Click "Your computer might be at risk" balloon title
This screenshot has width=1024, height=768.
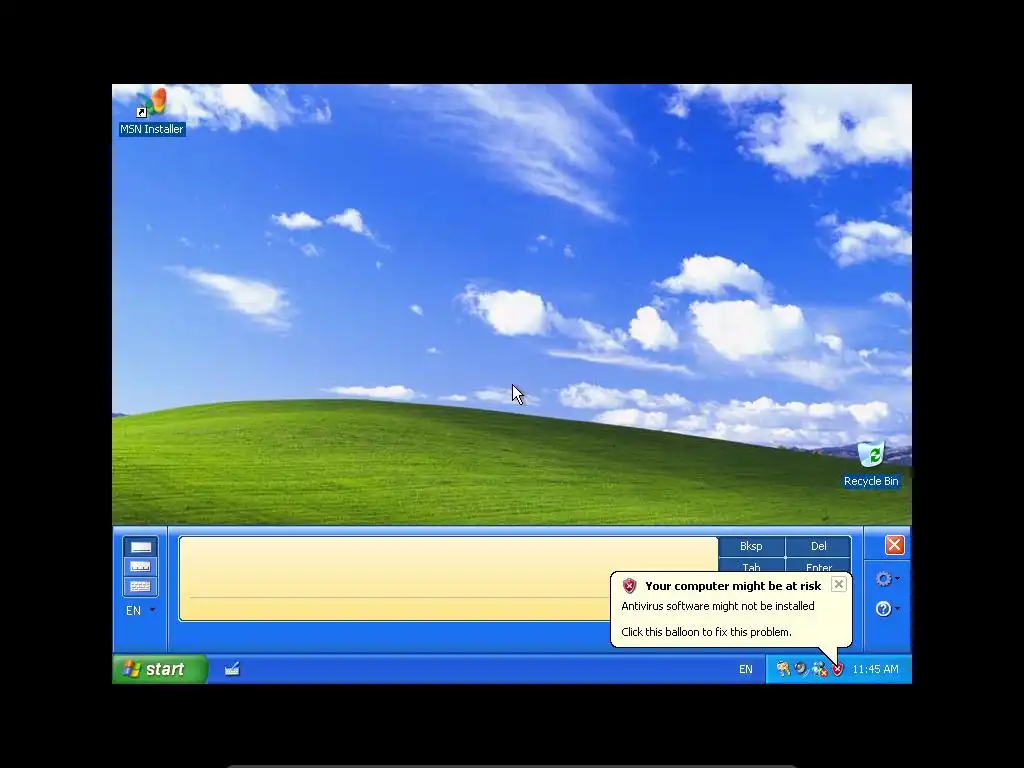733,586
